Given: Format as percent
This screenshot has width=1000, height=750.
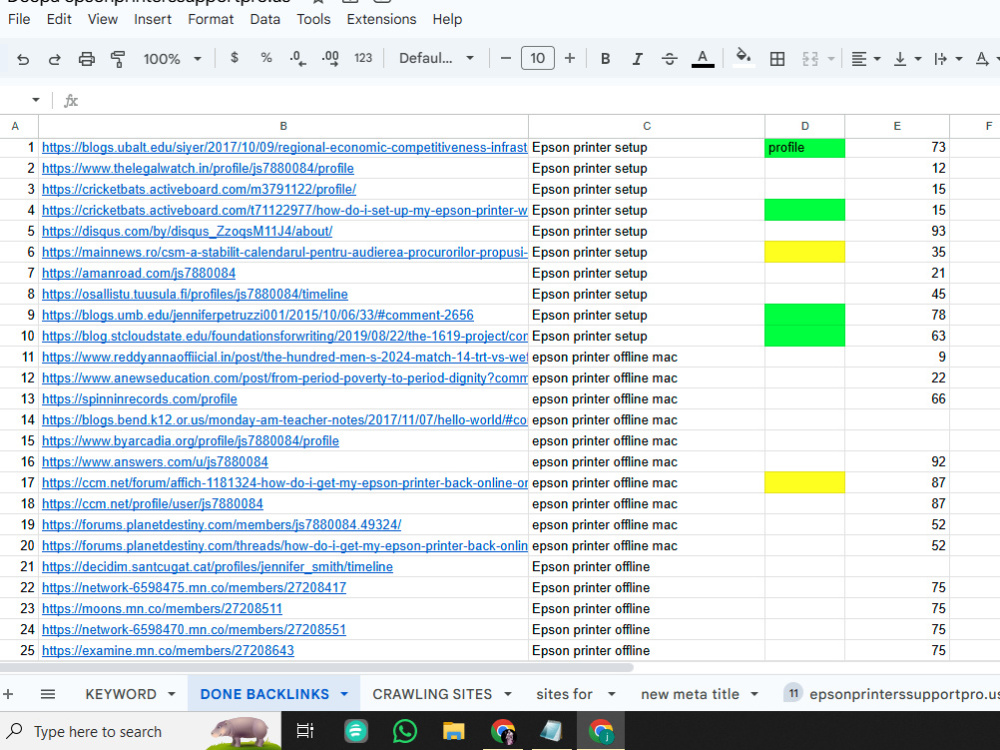Looking at the screenshot, I should [266, 58].
